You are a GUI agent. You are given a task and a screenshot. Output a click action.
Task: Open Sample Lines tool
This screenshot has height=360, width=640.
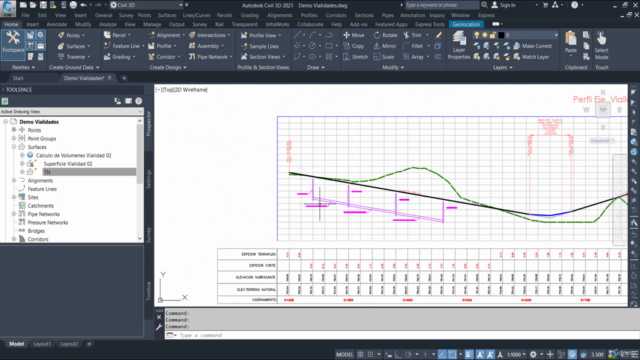(260, 46)
